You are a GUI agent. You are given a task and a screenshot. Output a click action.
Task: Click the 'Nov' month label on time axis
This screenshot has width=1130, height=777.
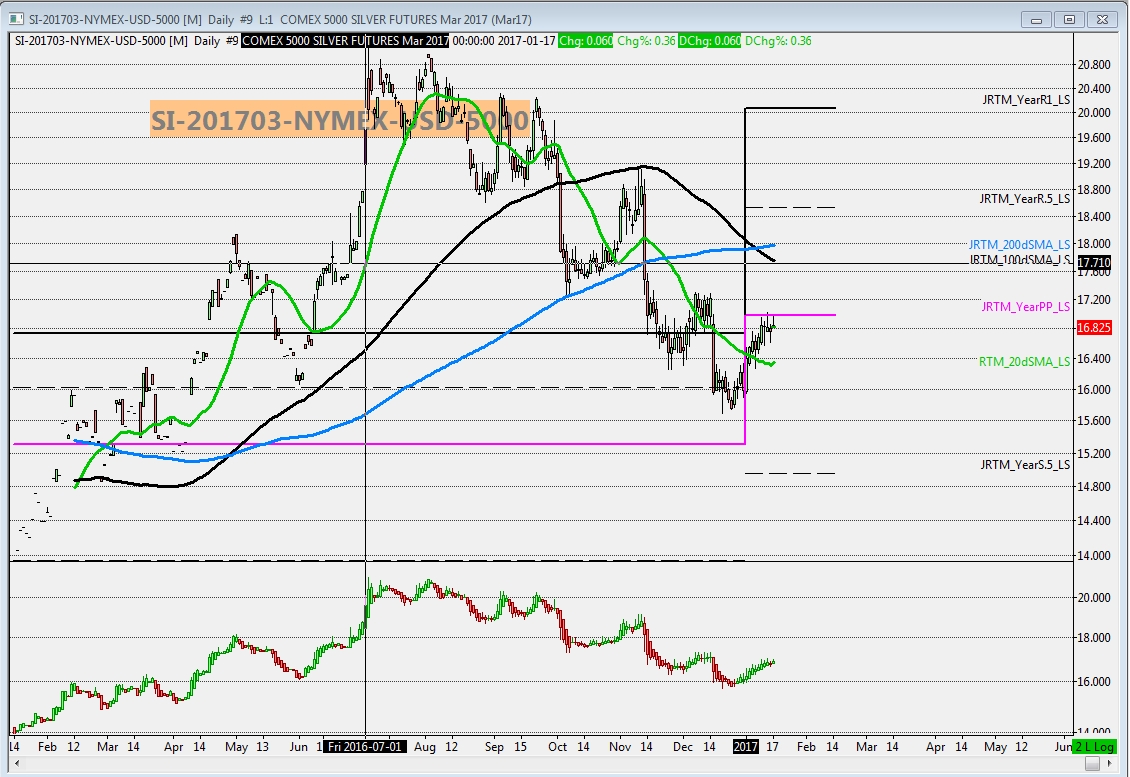tap(619, 747)
